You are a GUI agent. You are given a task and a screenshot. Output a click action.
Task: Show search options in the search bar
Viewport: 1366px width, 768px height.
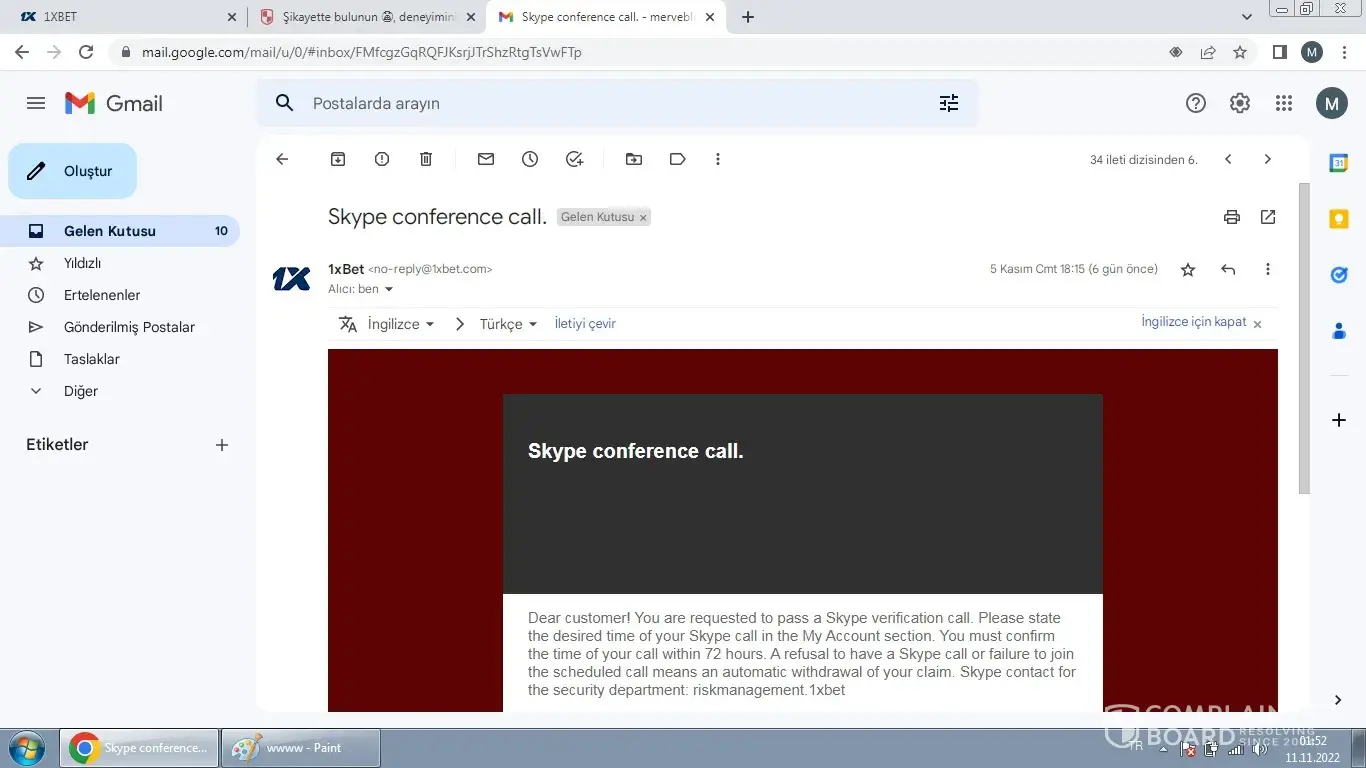(948, 103)
